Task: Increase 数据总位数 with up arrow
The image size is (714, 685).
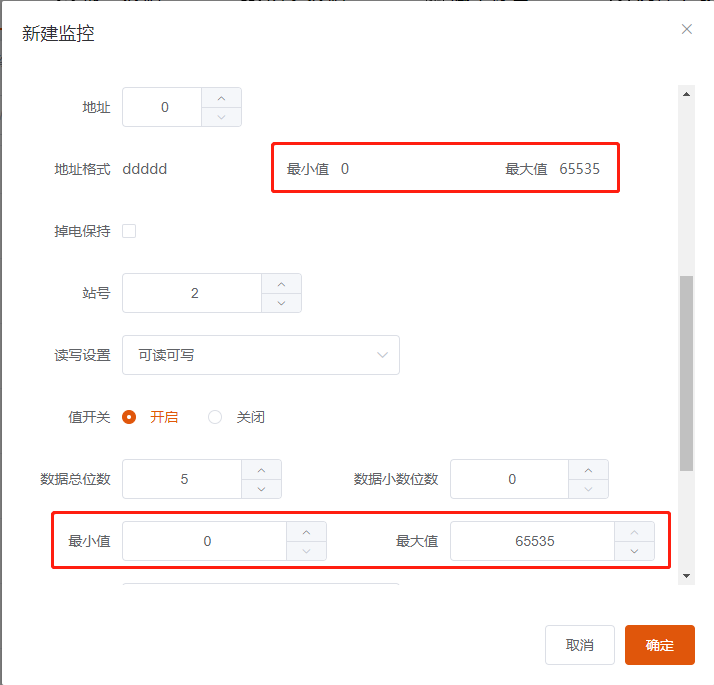Action: click(x=261, y=469)
